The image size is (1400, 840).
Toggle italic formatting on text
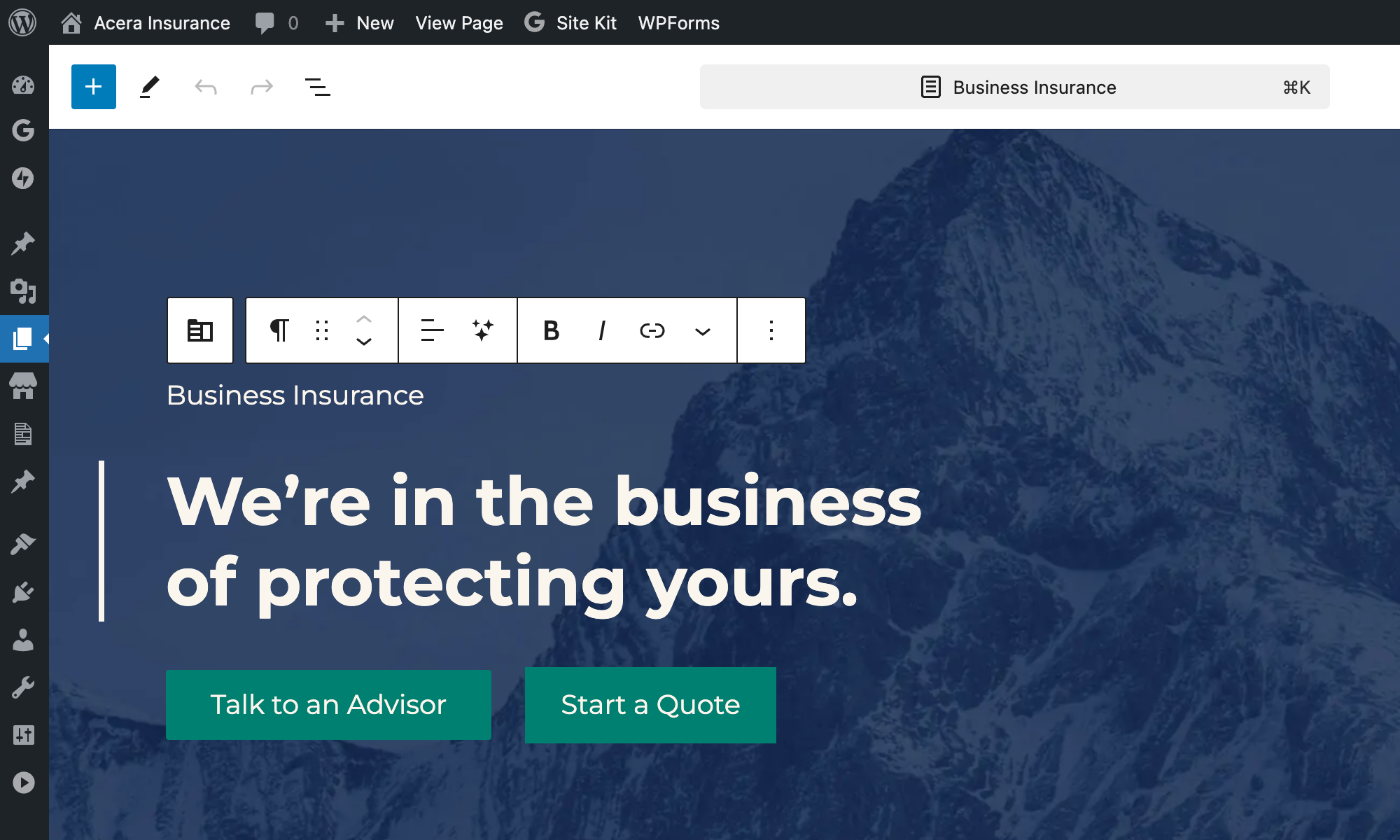coord(601,330)
